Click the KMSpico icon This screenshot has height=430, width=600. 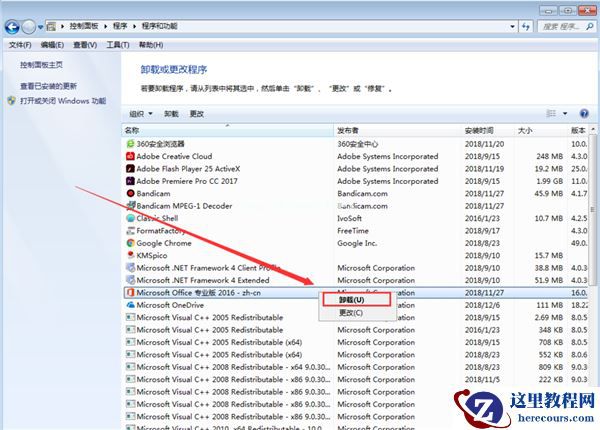click(130, 255)
